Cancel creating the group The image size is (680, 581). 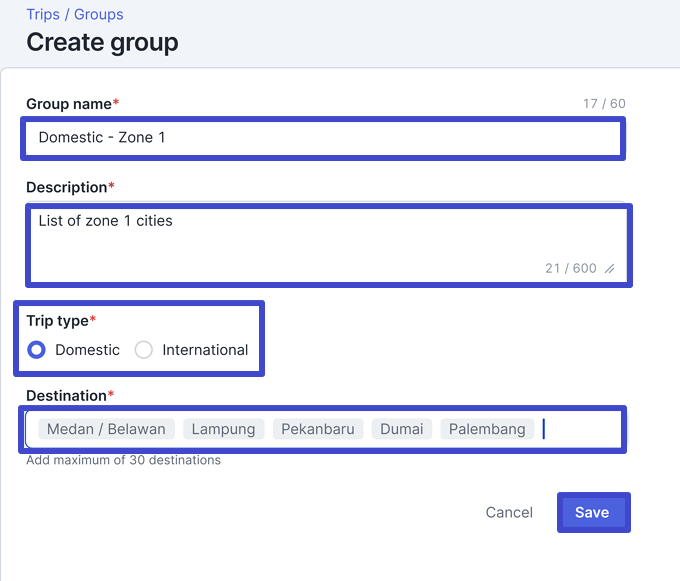click(509, 512)
